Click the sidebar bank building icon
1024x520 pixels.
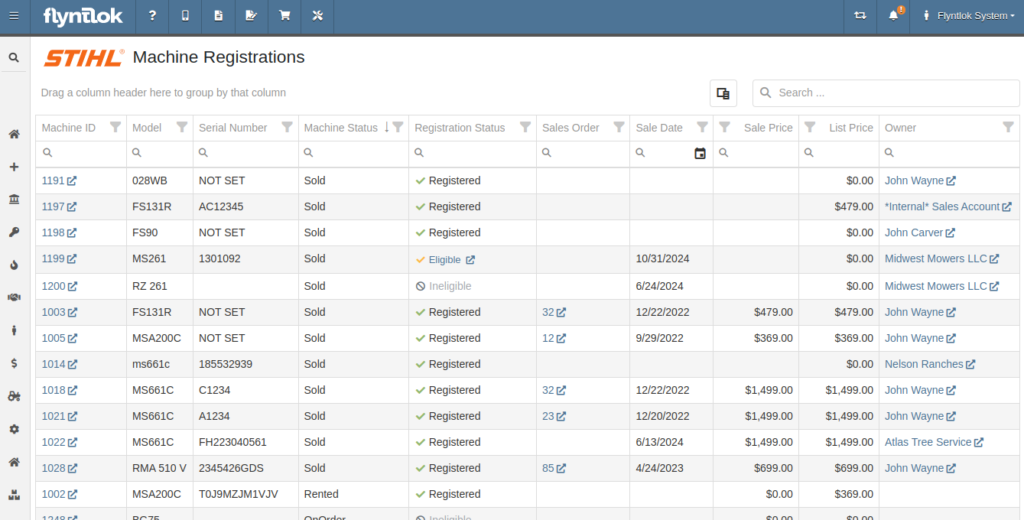[14, 199]
